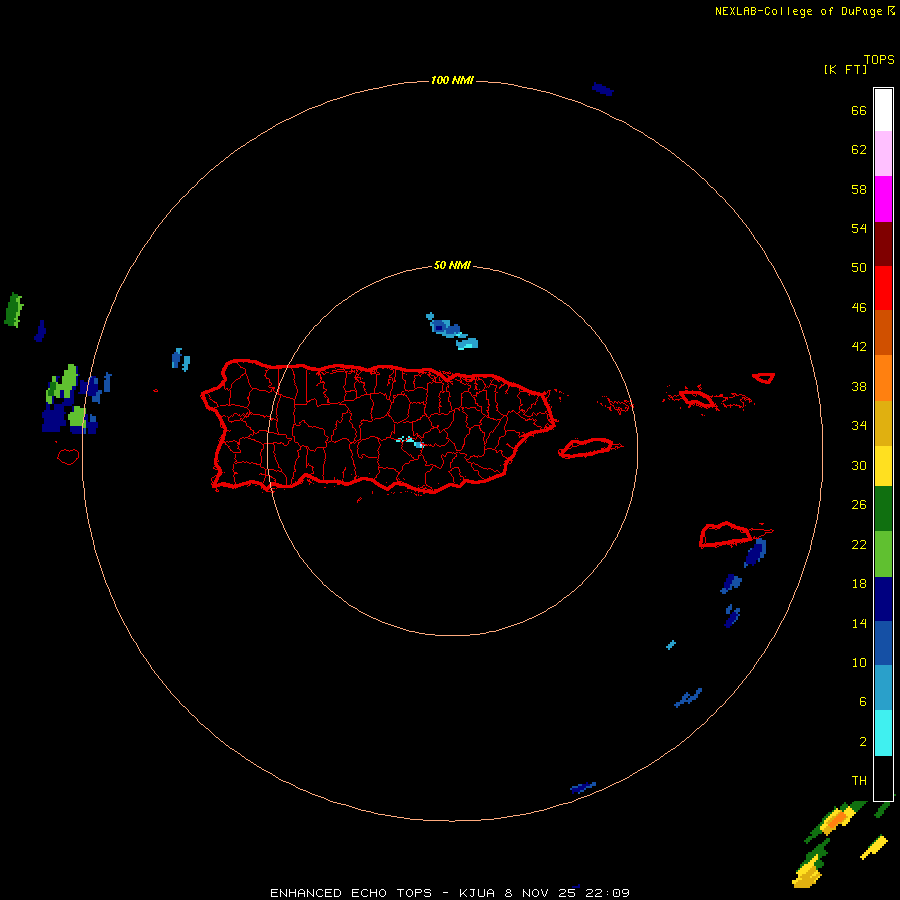
Task: Click the Mona Island outline west of Puerto Rico
Action: point(68,456)
